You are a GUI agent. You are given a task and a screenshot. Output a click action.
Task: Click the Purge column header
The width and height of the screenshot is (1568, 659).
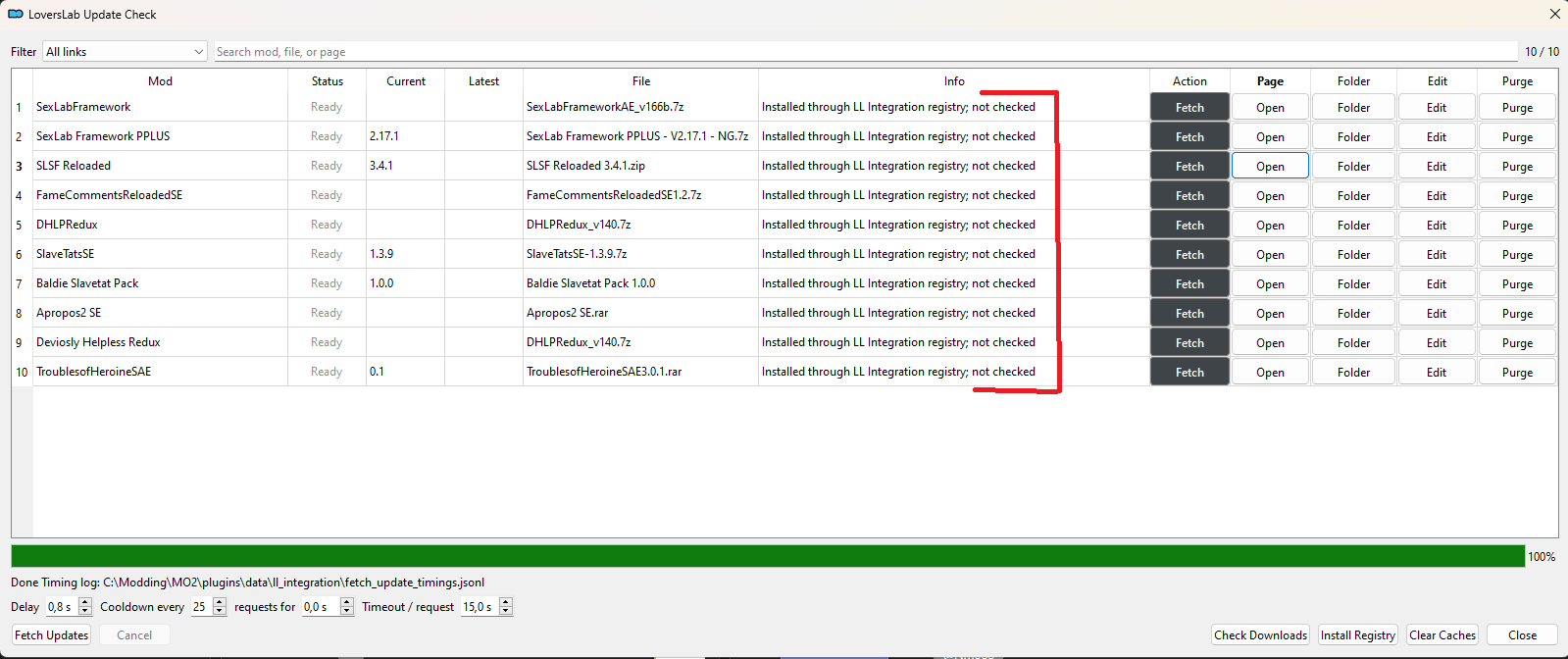(1517, 81)
